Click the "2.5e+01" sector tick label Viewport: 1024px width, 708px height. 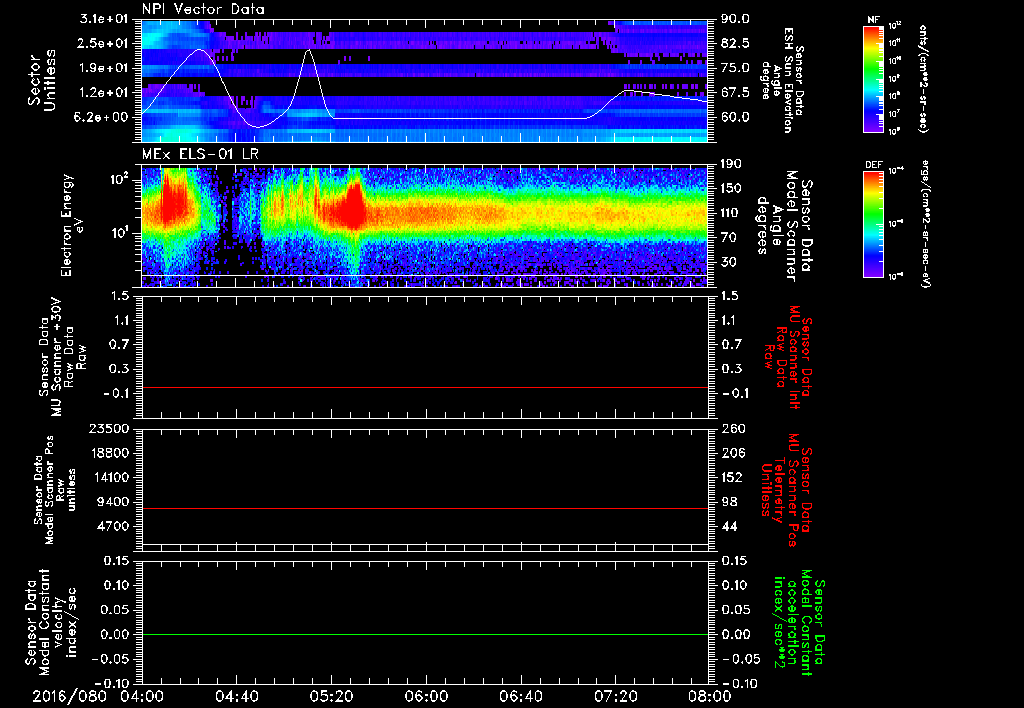(x=101, y=43)
